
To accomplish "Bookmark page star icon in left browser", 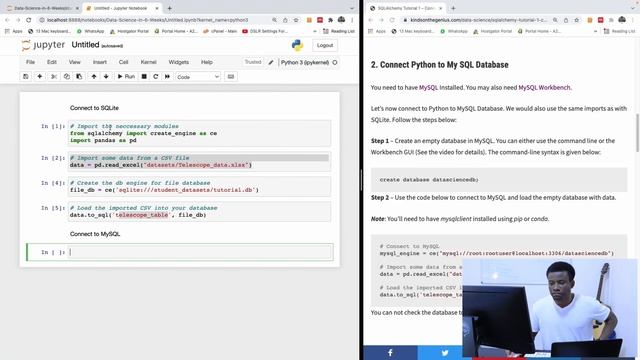I will point(296,20).
